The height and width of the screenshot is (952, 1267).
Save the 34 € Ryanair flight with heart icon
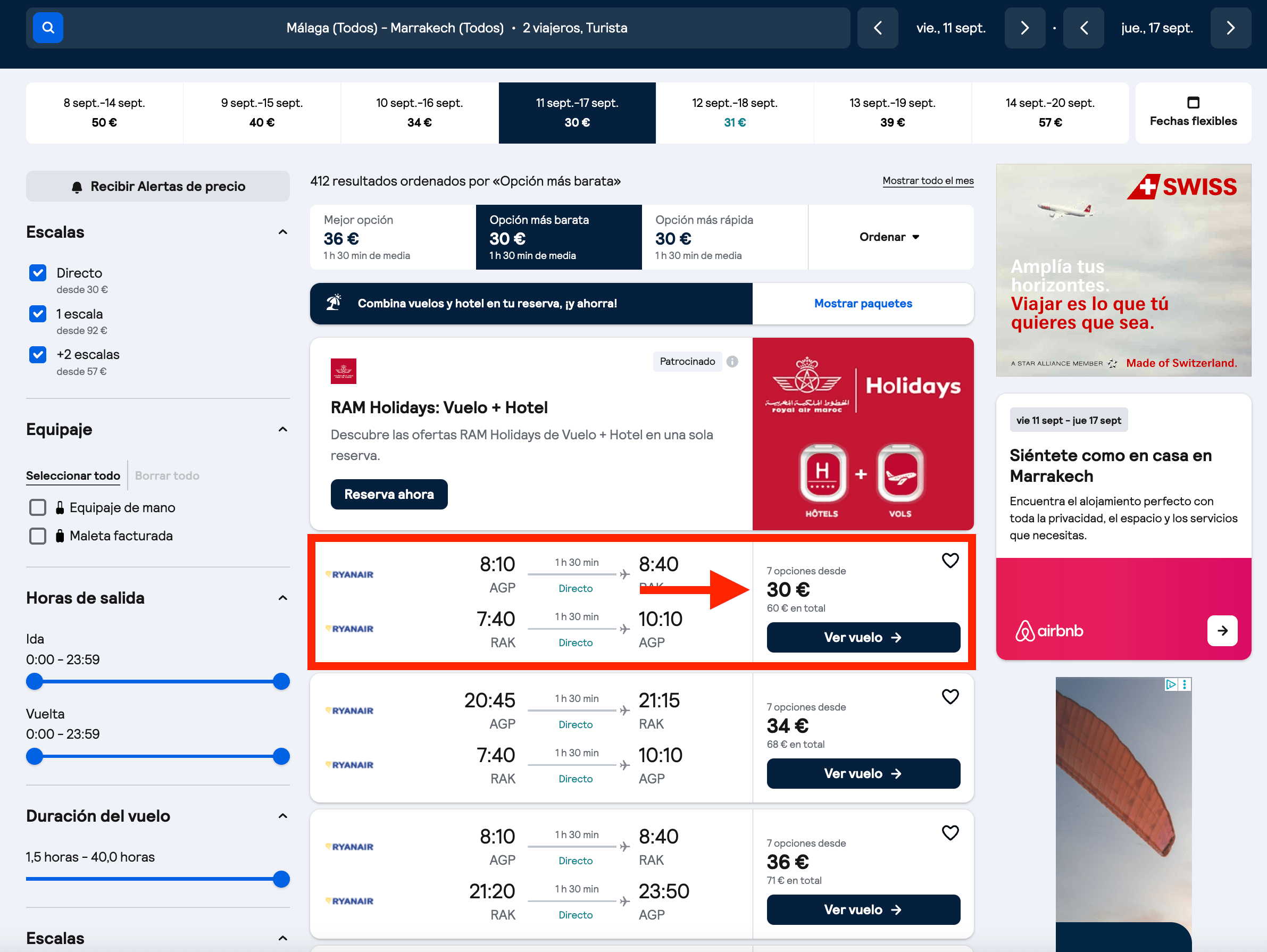949,697
